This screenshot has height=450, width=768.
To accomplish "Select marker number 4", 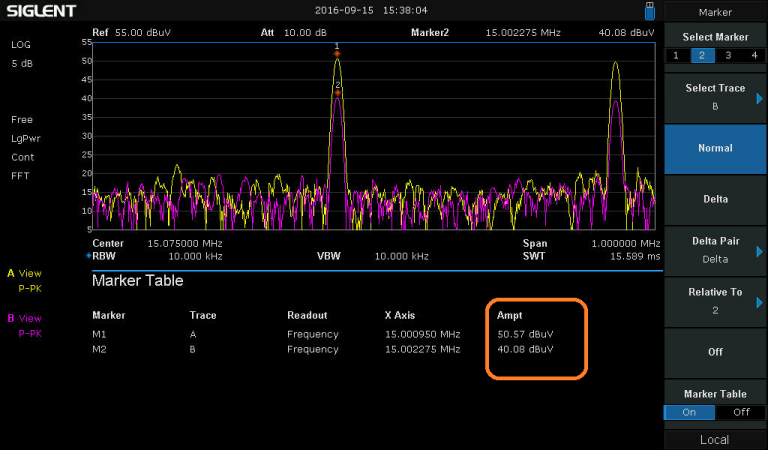I will [x=754, y=55].
